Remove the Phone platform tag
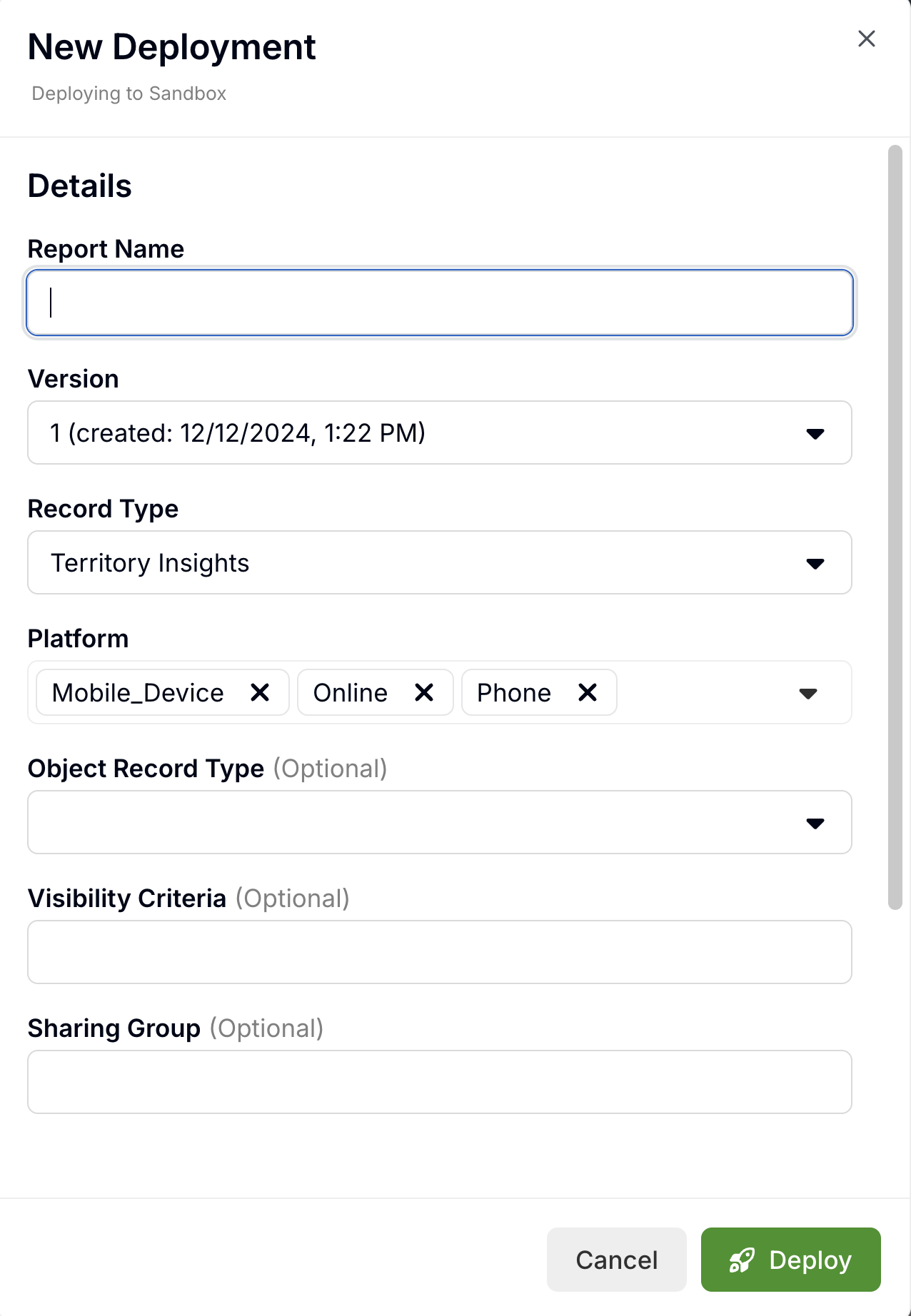 587,692
